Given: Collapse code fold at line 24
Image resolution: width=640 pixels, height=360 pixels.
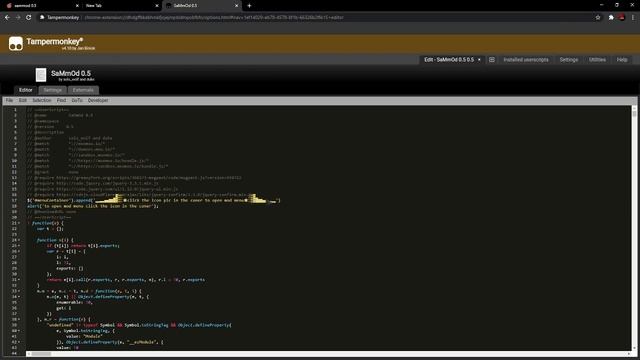Looking at the screenshot, I should [x=19, y=240].
